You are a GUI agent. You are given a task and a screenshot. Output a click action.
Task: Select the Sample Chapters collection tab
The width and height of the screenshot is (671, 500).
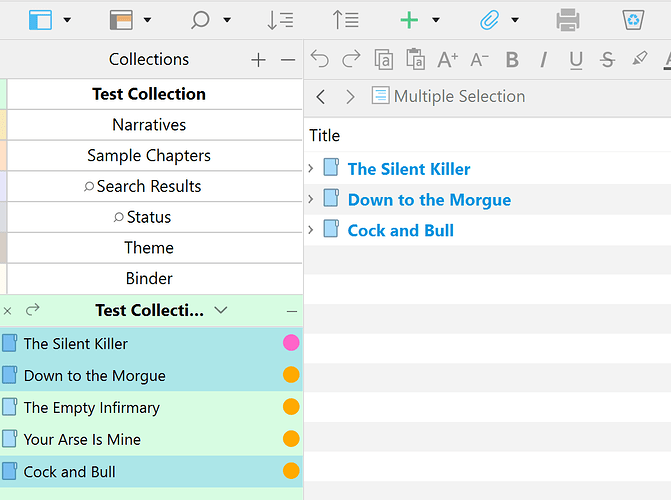[x=149, y=156]
